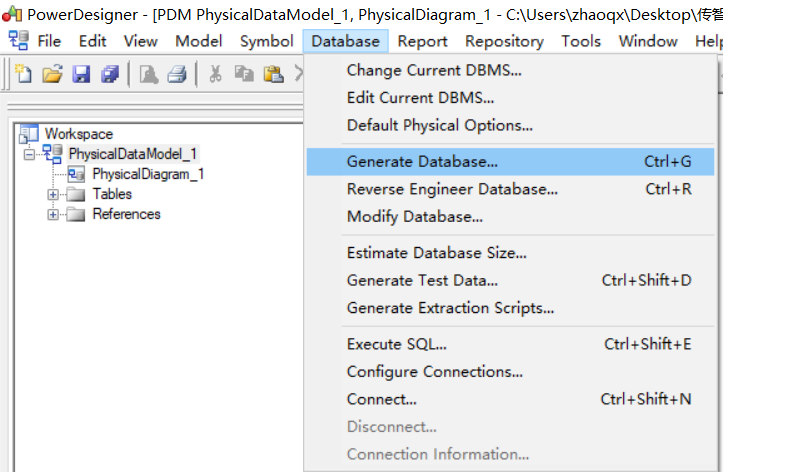This screenshot has height=472, width=795.
Task: Click the New Model toolbar icon
Action: [23, 74]
